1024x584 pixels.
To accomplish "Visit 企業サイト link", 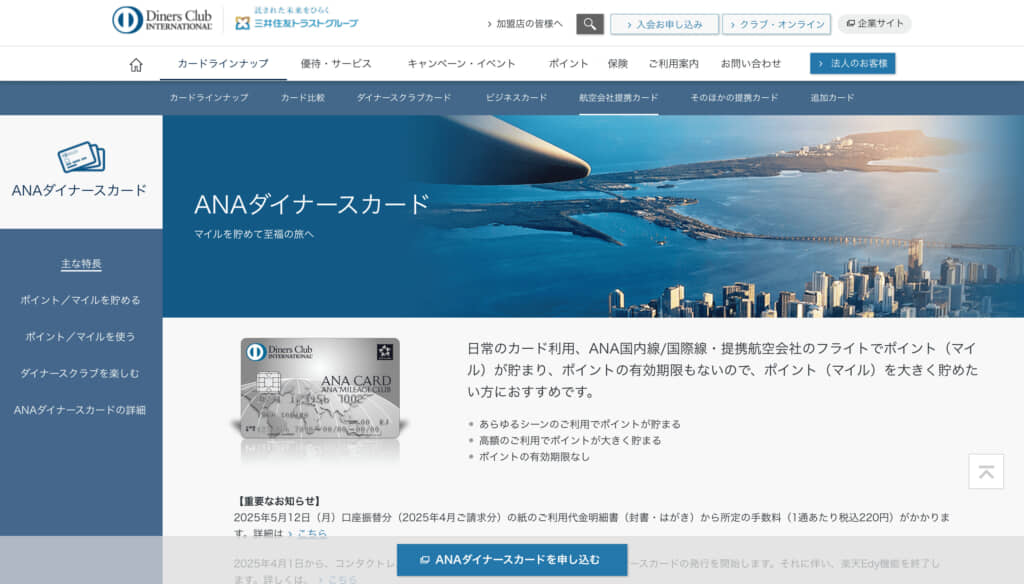I will 874,24.
